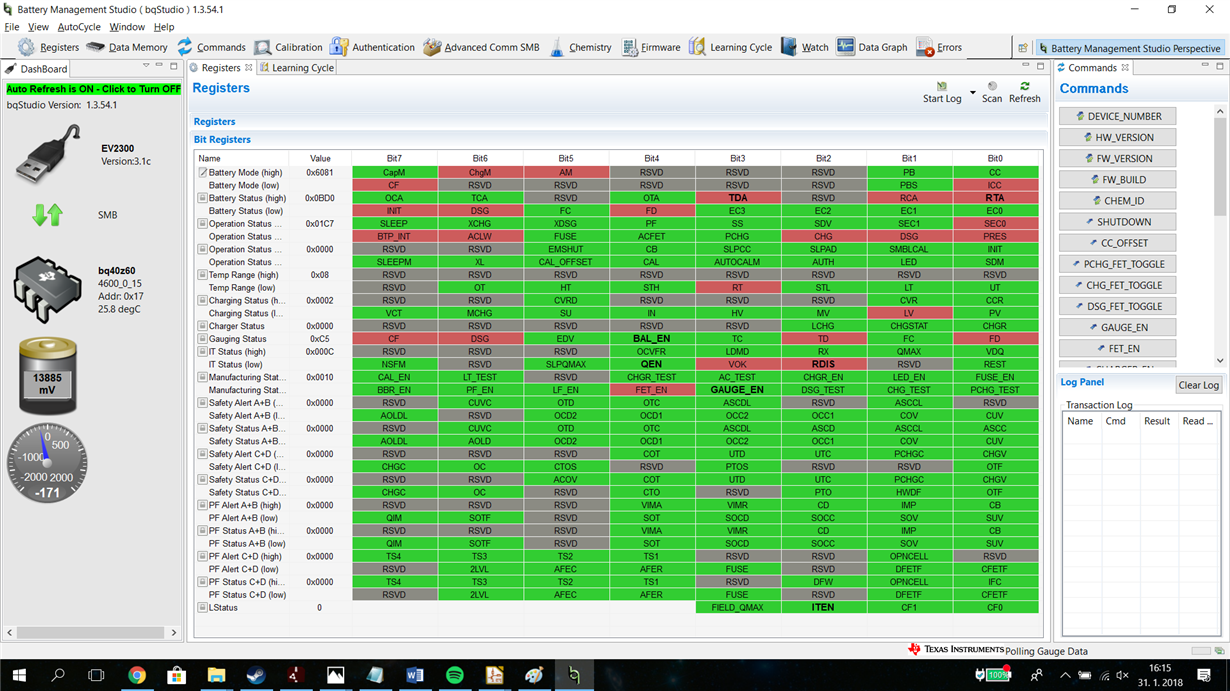Screen dimensions: 1230x691
Task: Open the Help menu
Action: (164, 27)
